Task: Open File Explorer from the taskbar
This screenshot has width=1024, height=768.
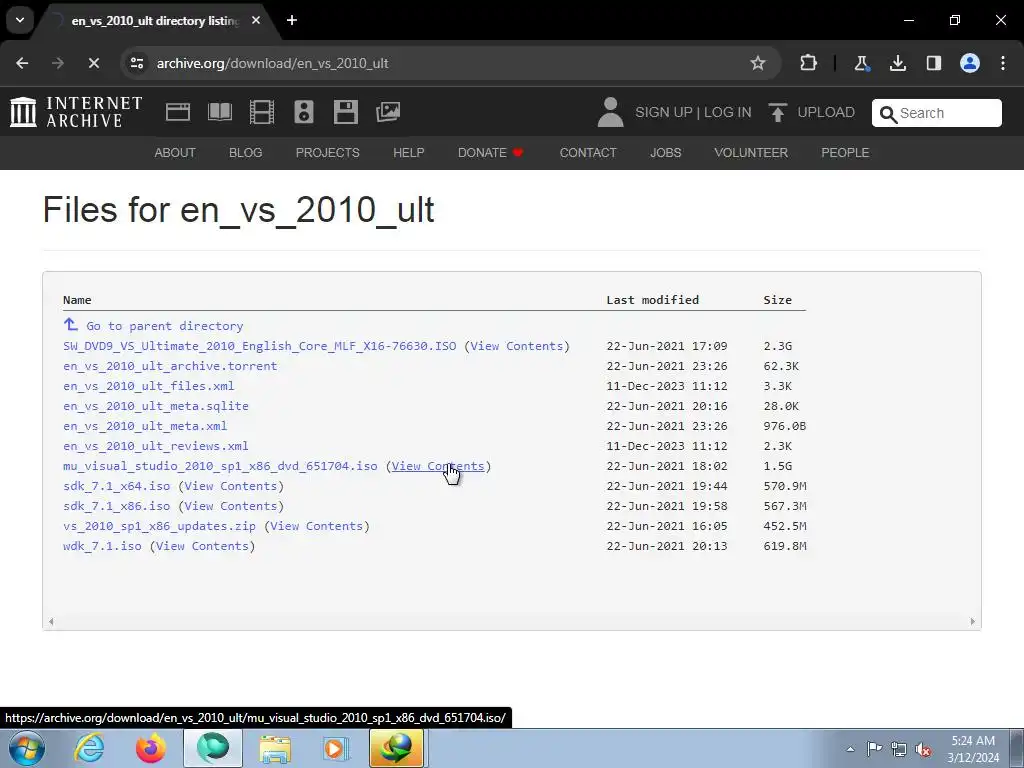Action: coord(275,748)
